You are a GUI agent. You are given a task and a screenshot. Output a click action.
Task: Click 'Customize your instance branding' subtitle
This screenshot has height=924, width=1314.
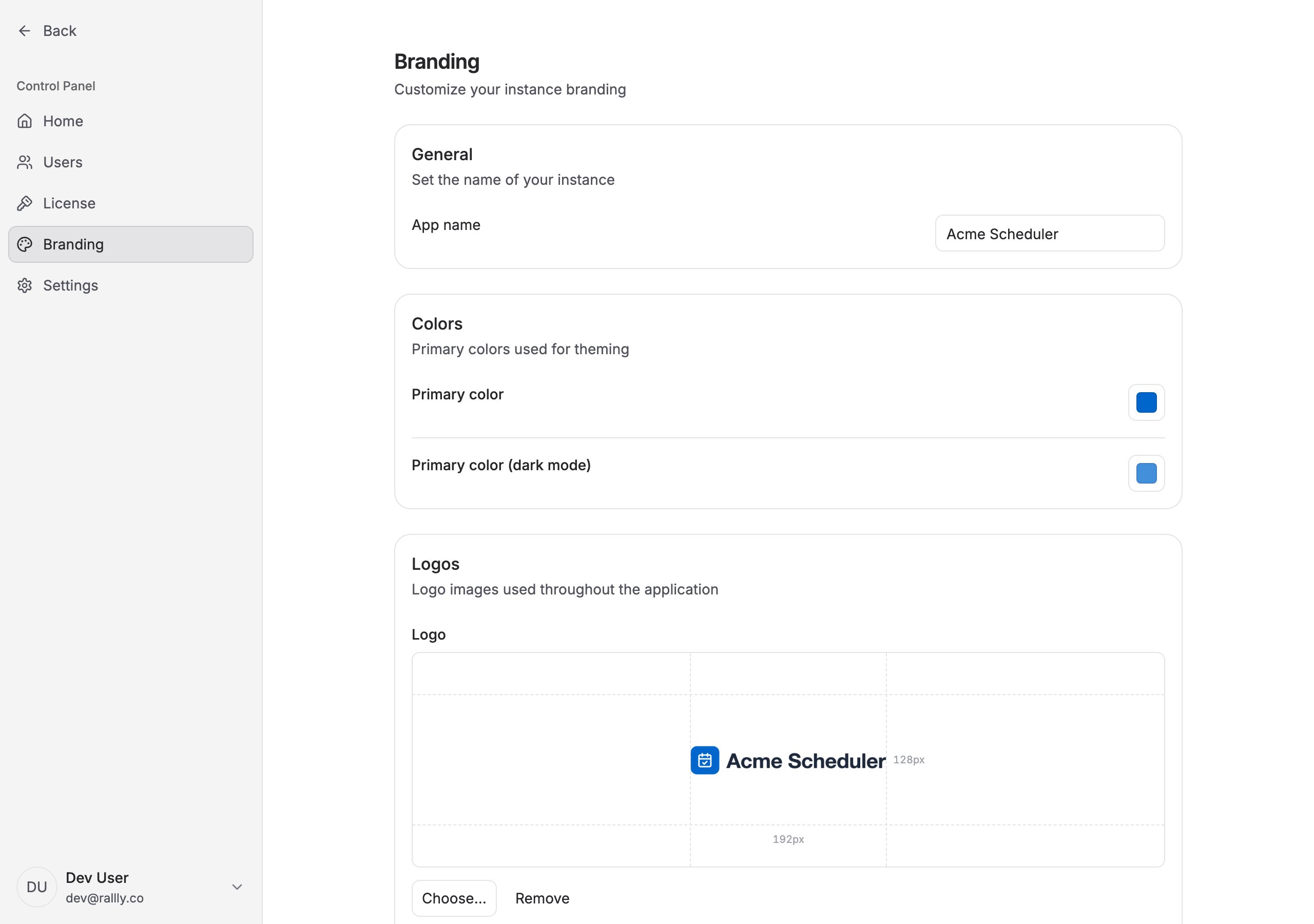[x=510, y=90]
